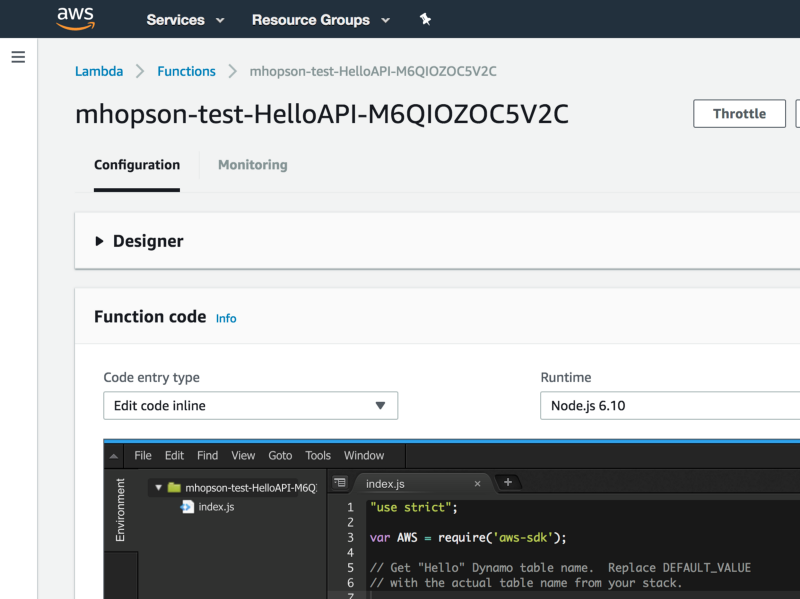Switch to the Monitoring tab
Viewport: 800px width, 599px height.
252,165
